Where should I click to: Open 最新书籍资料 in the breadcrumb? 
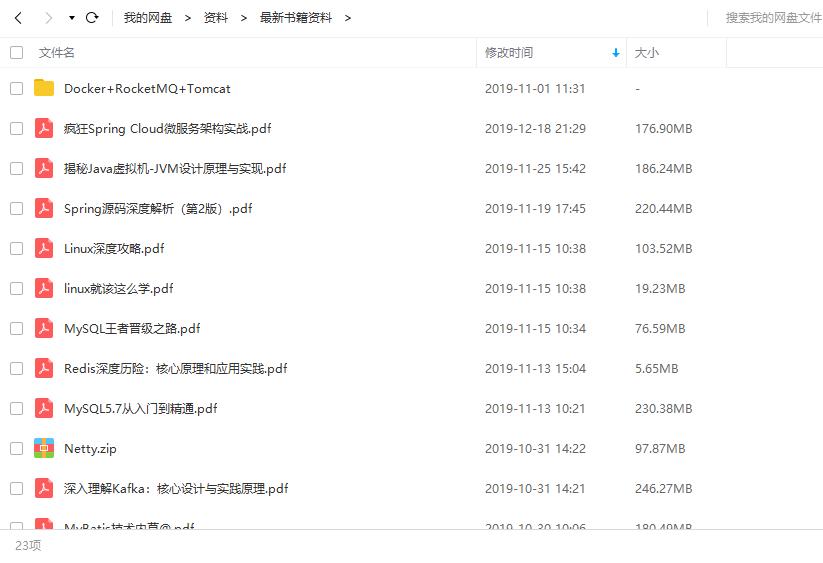pos(296,18)
